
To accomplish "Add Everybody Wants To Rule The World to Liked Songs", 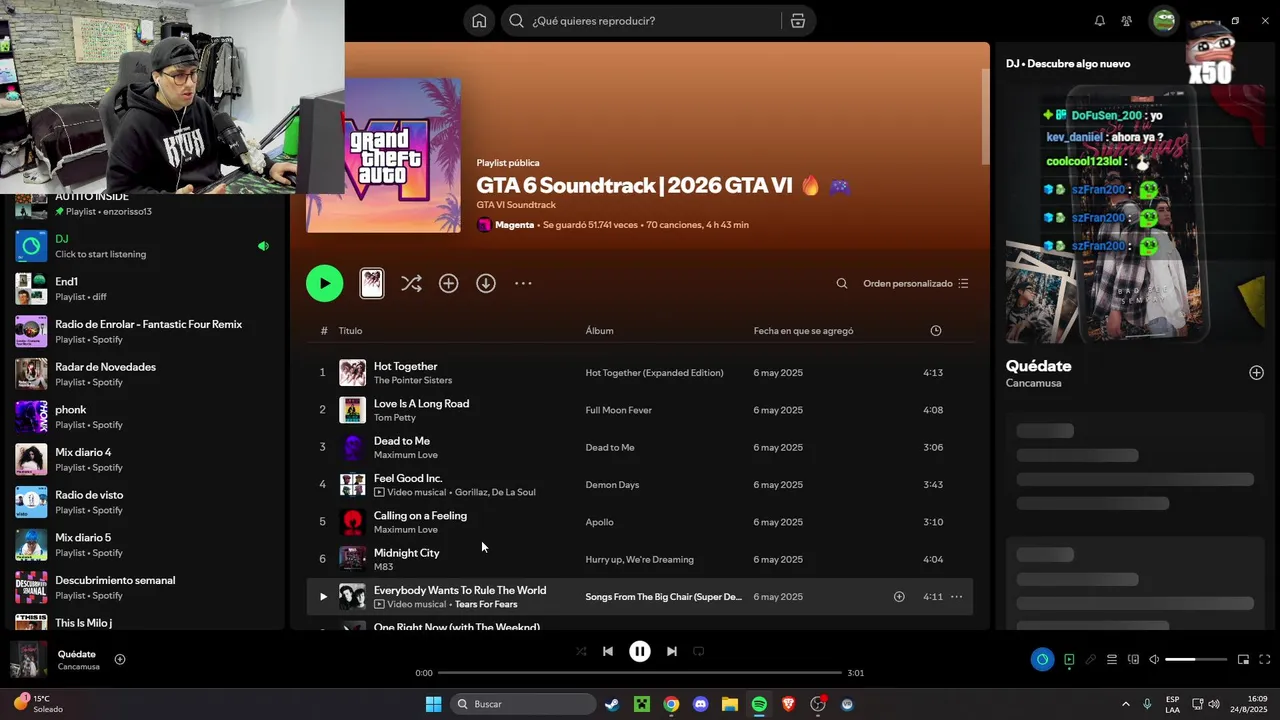I will (899, 597).
